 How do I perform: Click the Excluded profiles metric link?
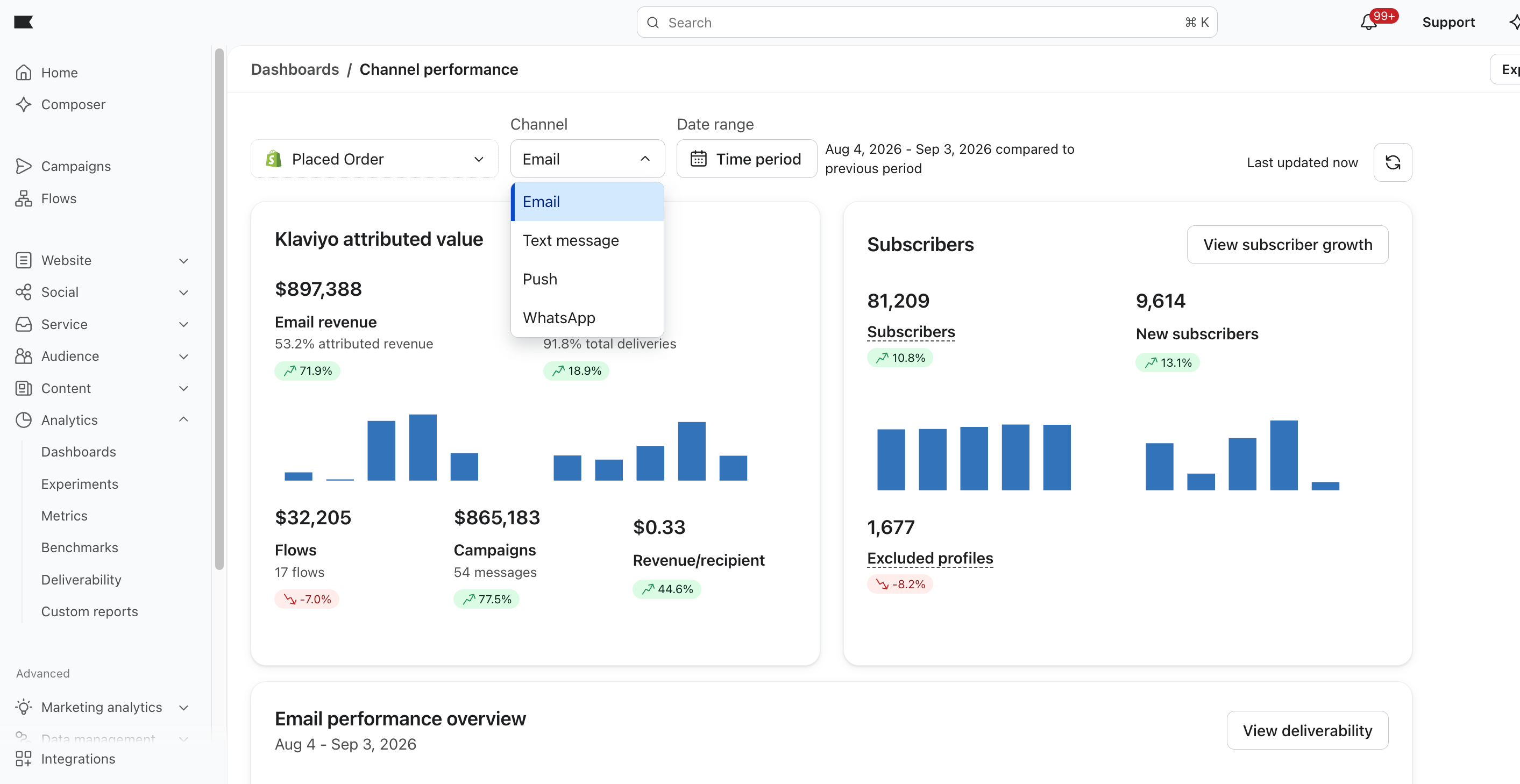pyautogui.click(x=930, y=558)
